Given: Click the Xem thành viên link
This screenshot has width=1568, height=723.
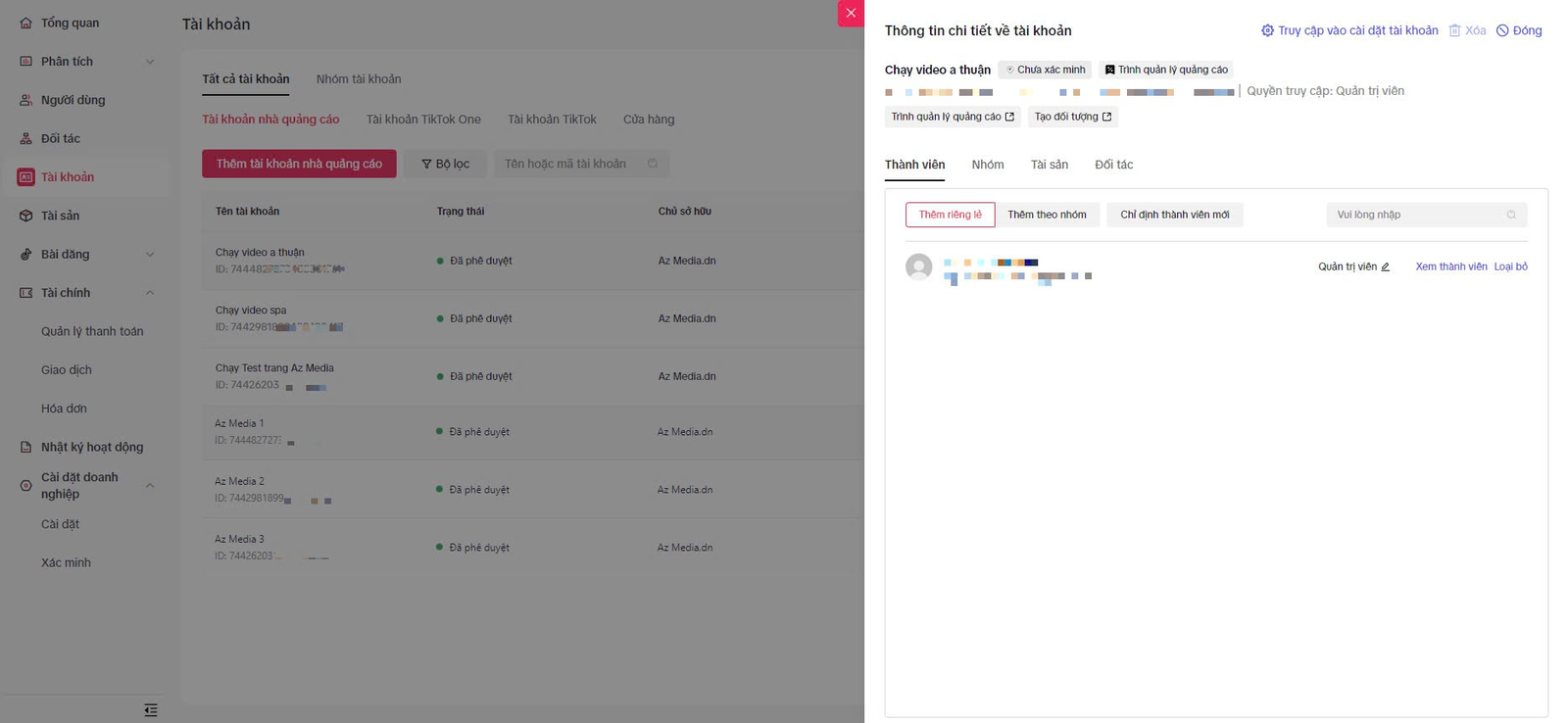Looking at the screenshot, I should click(x=1450, y=266).
